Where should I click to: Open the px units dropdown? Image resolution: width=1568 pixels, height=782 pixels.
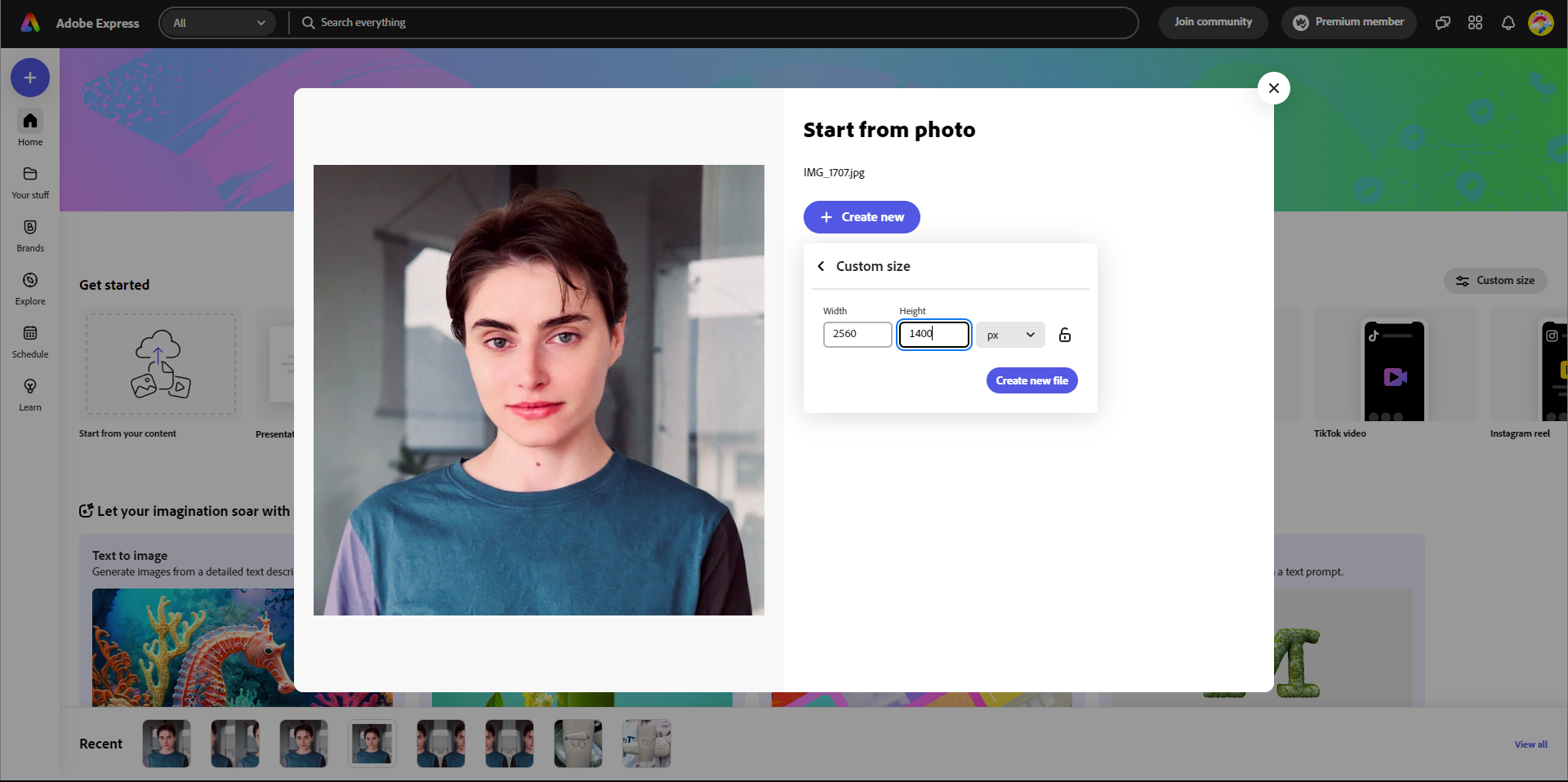[x=1010, y=335]
